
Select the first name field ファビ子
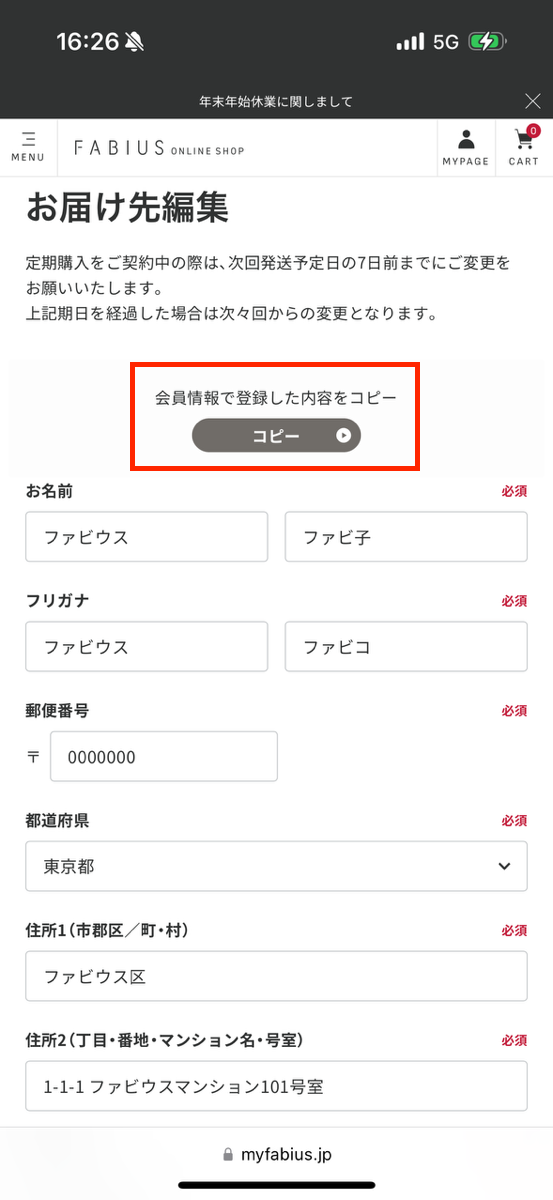pos(406,537)
